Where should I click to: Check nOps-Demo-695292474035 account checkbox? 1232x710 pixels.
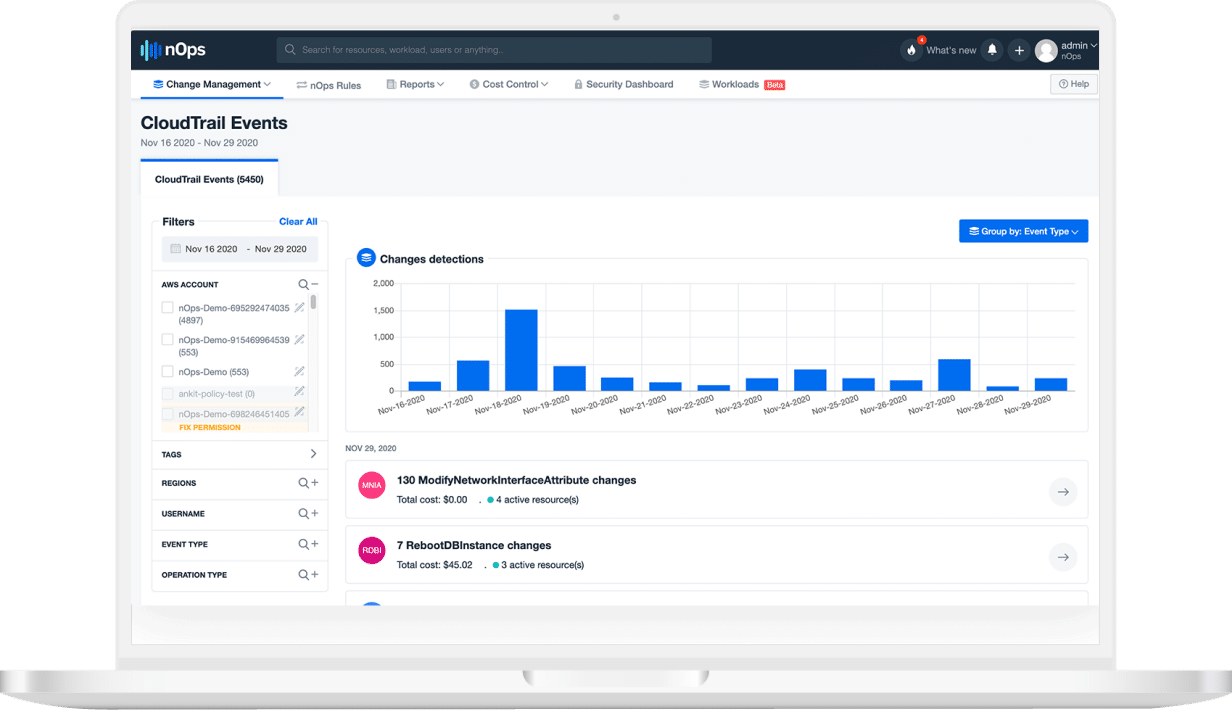click(168, 308)
